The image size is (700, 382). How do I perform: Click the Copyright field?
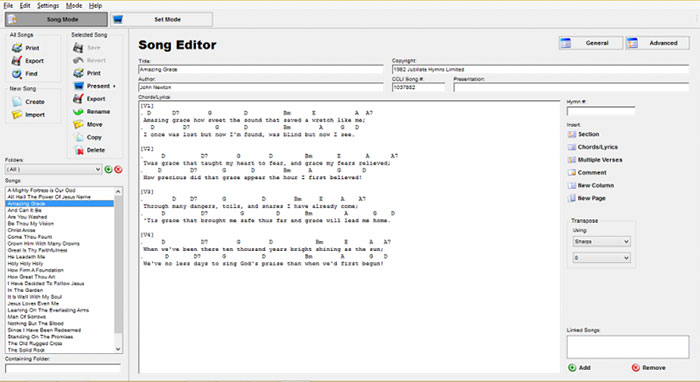(x=540, y=70)
